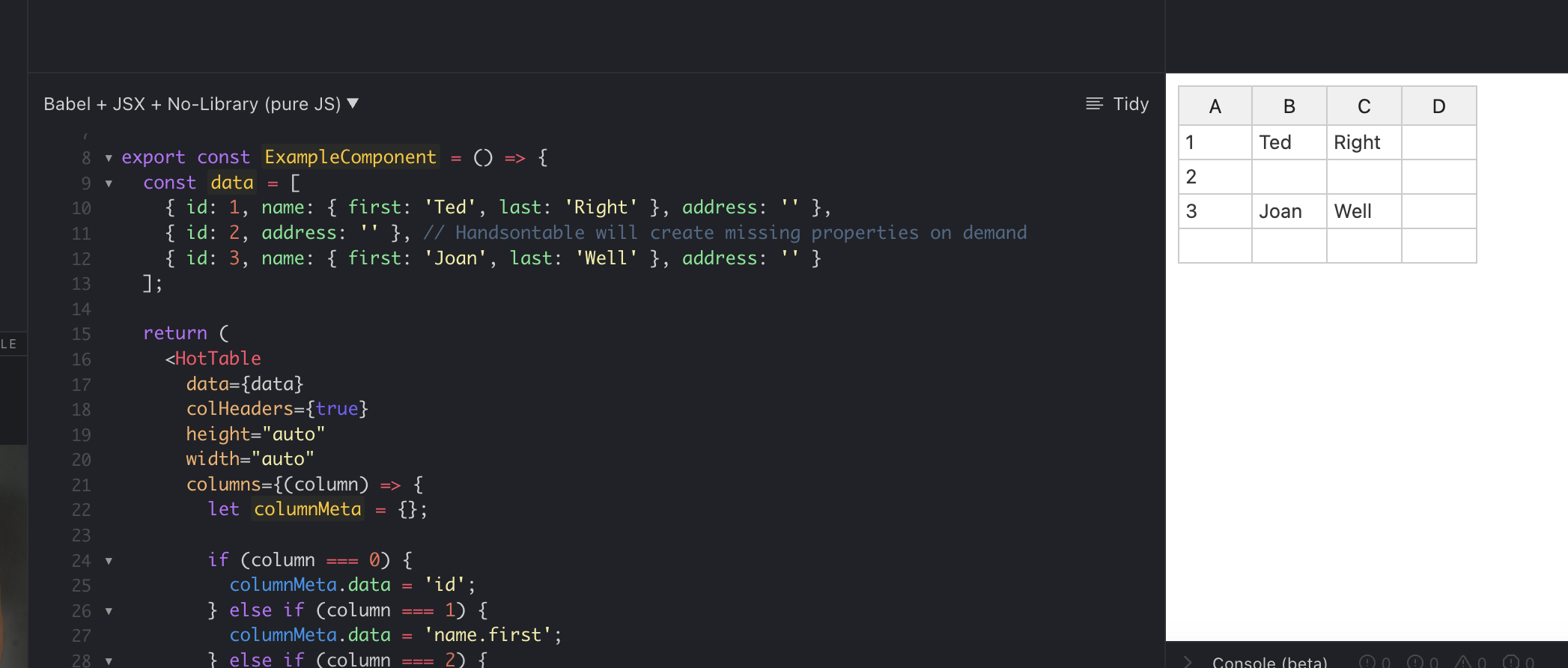Open the Console (beta) label

(x=1270, y=662)
